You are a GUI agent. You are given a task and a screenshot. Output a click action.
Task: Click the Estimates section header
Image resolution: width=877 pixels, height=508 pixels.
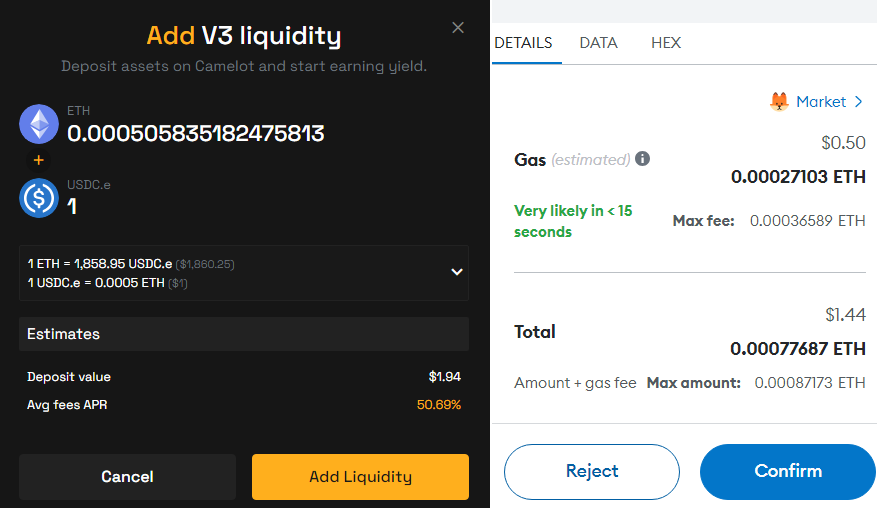pos(244,334)
